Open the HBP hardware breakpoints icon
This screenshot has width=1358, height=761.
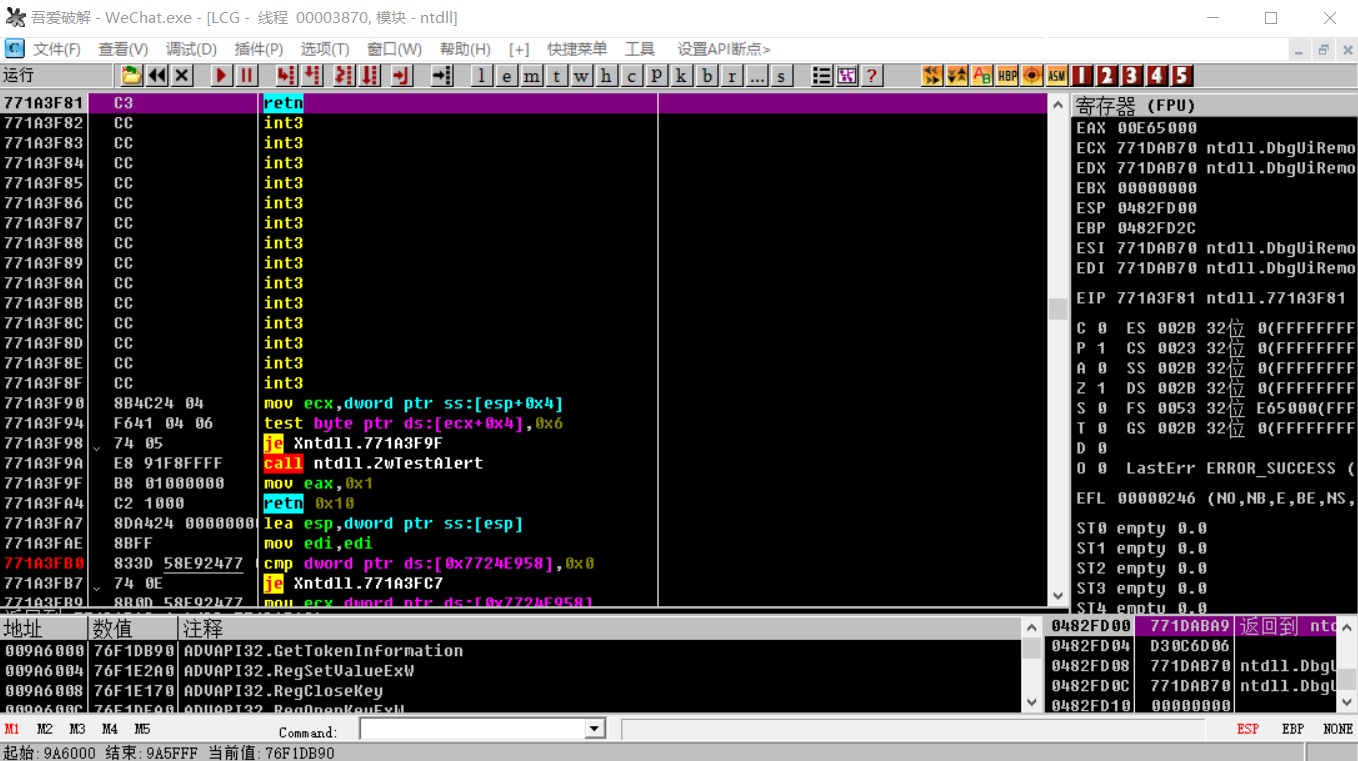[x=1007, y=76]
